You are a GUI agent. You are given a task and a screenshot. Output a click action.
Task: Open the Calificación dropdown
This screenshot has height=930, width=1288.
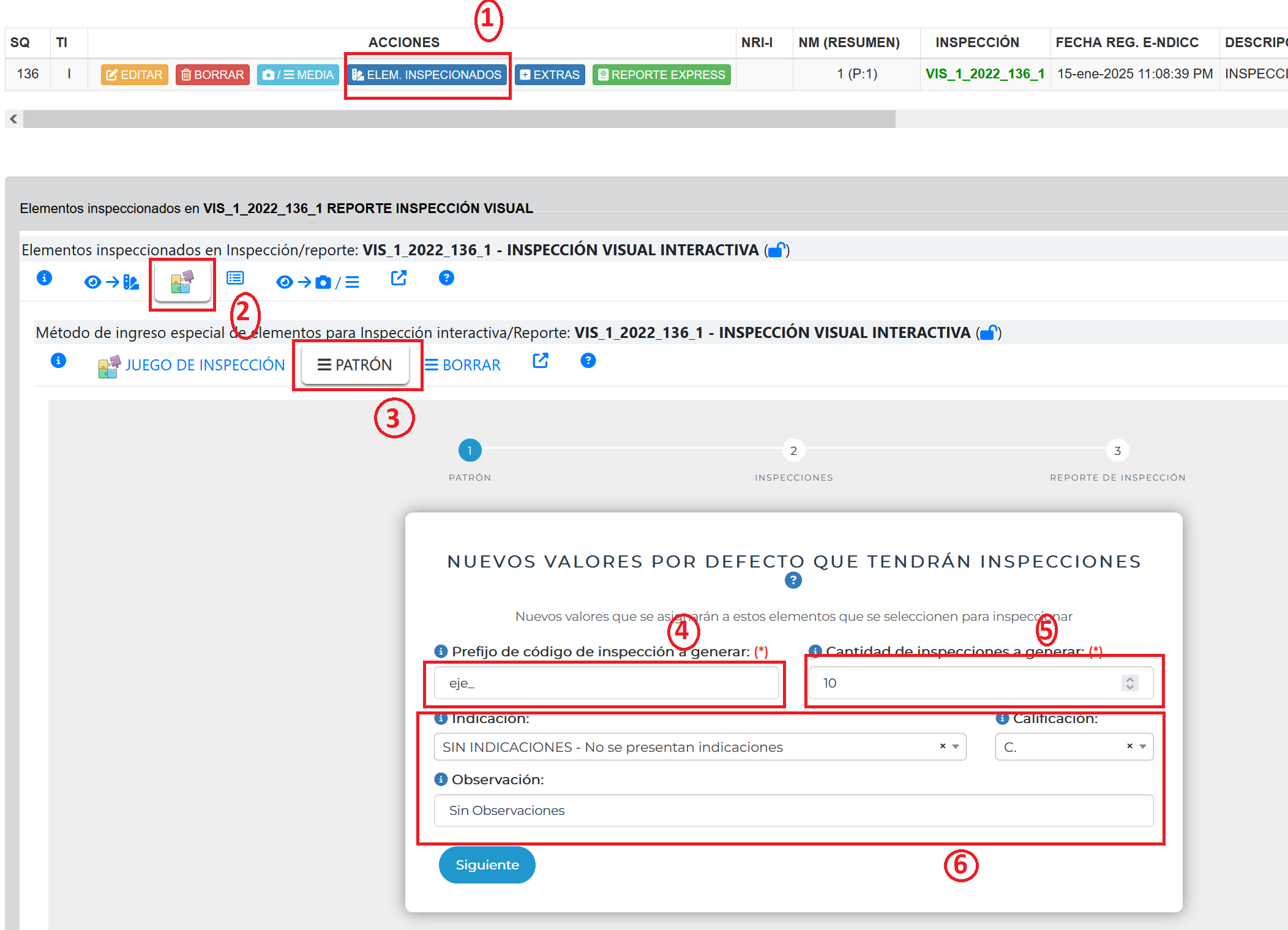coord(1143,746)
